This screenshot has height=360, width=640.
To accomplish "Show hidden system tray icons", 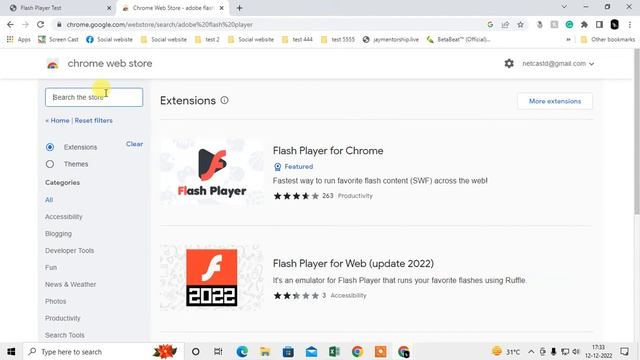I will click(531, 351).
